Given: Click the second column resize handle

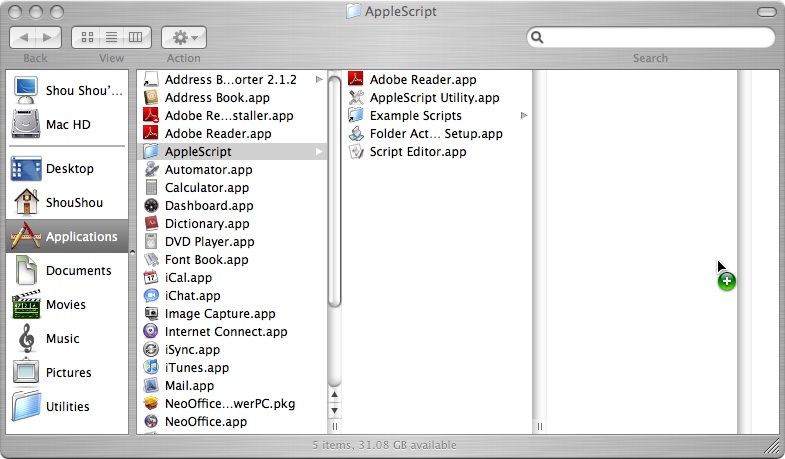Looking at the screenshot, I should click(x=539, y=426).
